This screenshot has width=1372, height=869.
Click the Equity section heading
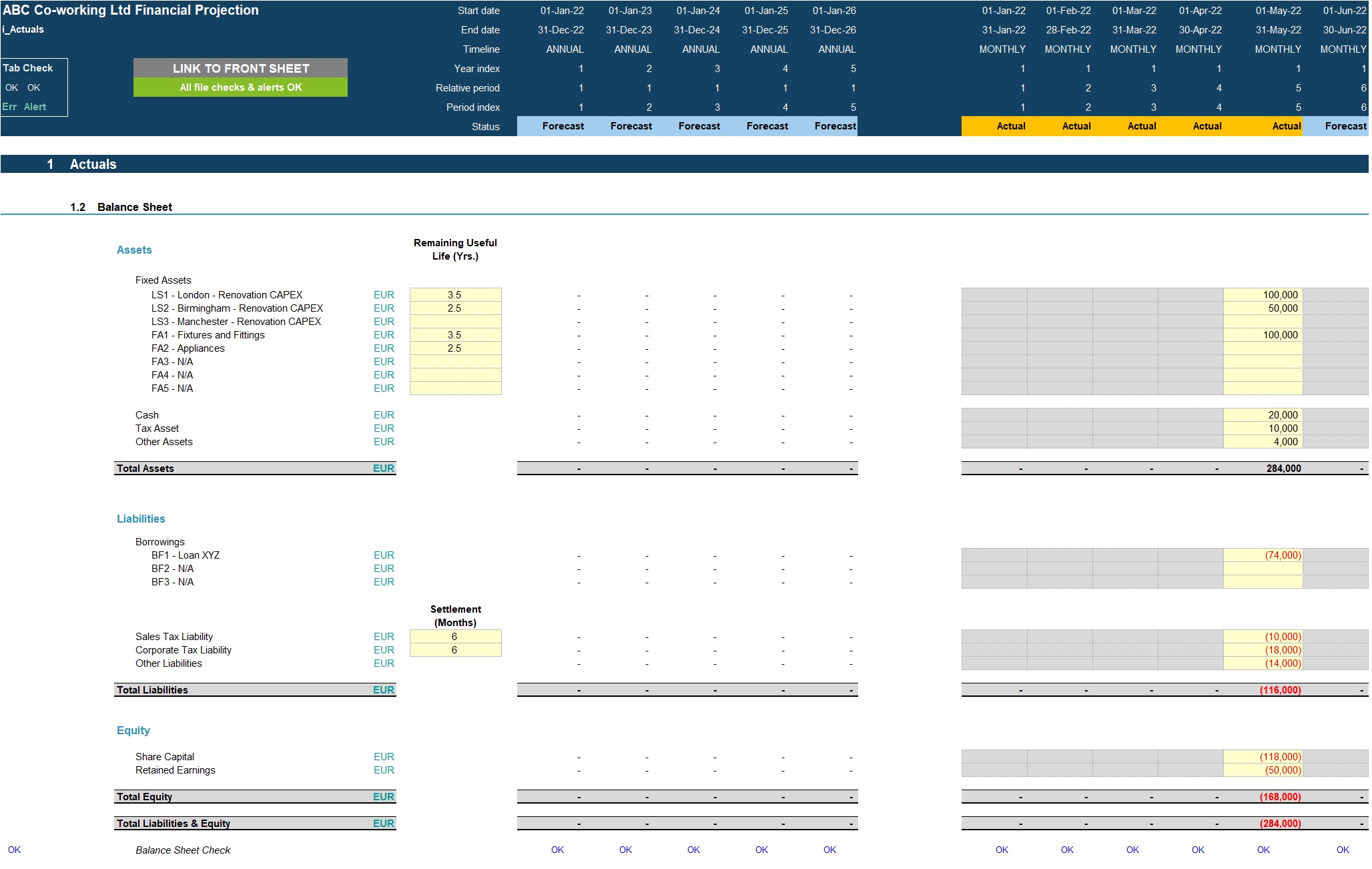pyautogui.click(x=133, y=730)
